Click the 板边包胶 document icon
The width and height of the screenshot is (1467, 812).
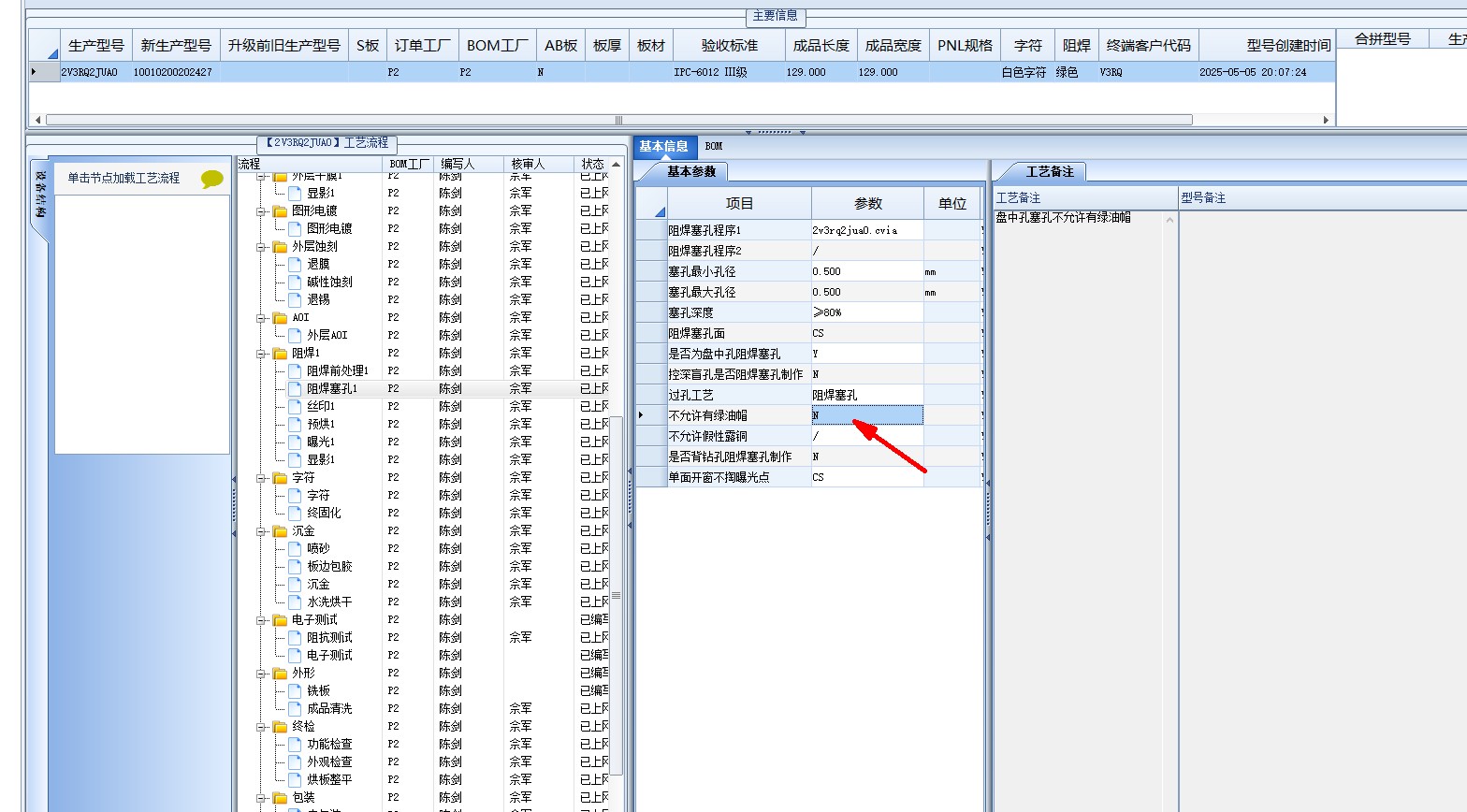295,567
